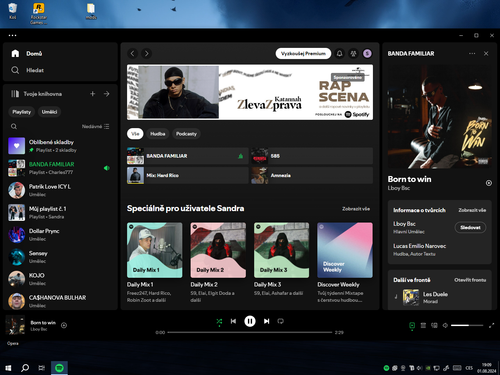Open Task View in taskbar
Screen dimensions: 500x375
(42, 368)
